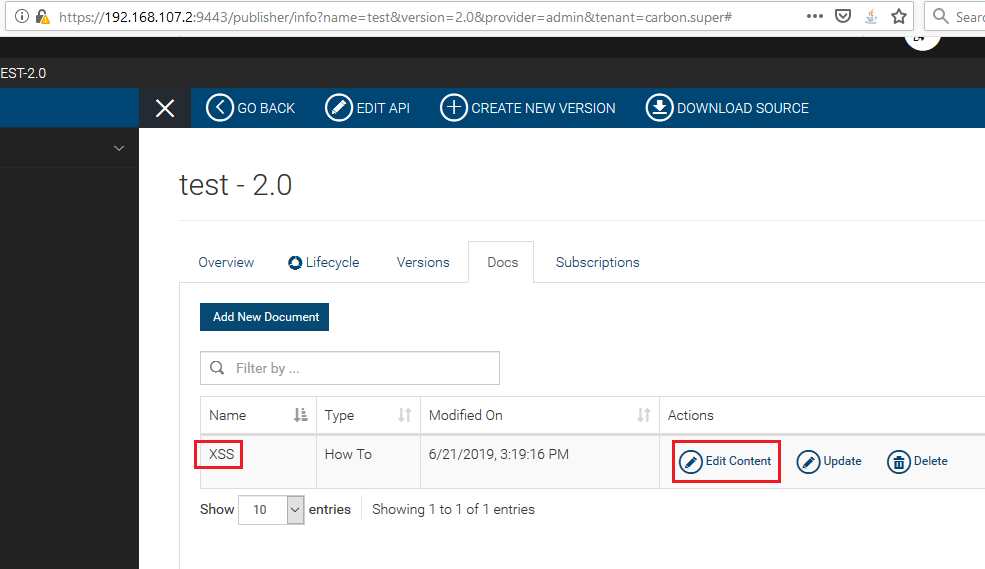This screenshot has width=985, height=569.
Task: Open the browser page actions ellipsis menu
Action: click(815, 16)
